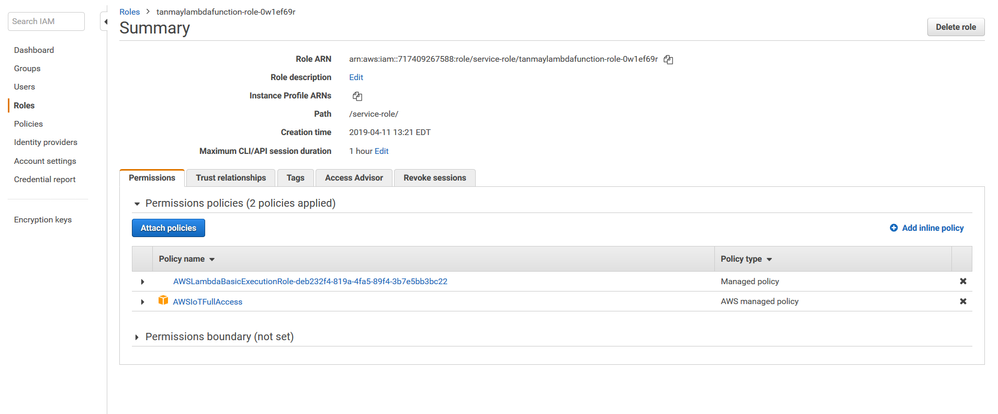
Task: Copy Instance Profile ARNs with copy icon
Action: pyautogui.click(x=357, y=96)
